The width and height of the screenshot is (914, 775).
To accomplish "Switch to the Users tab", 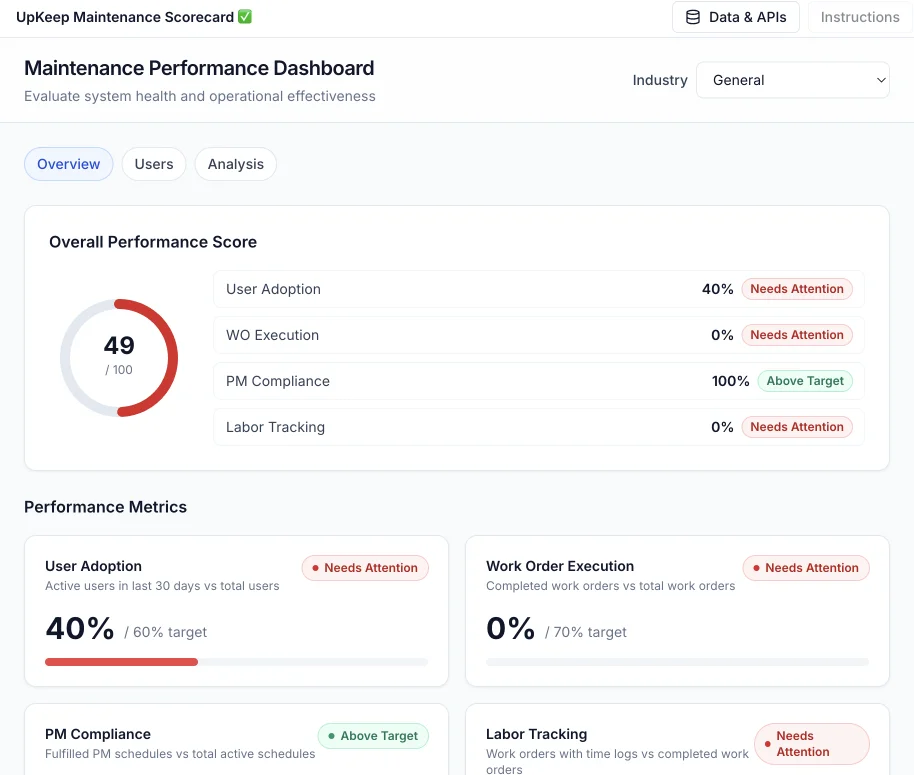I will (154, 164).
